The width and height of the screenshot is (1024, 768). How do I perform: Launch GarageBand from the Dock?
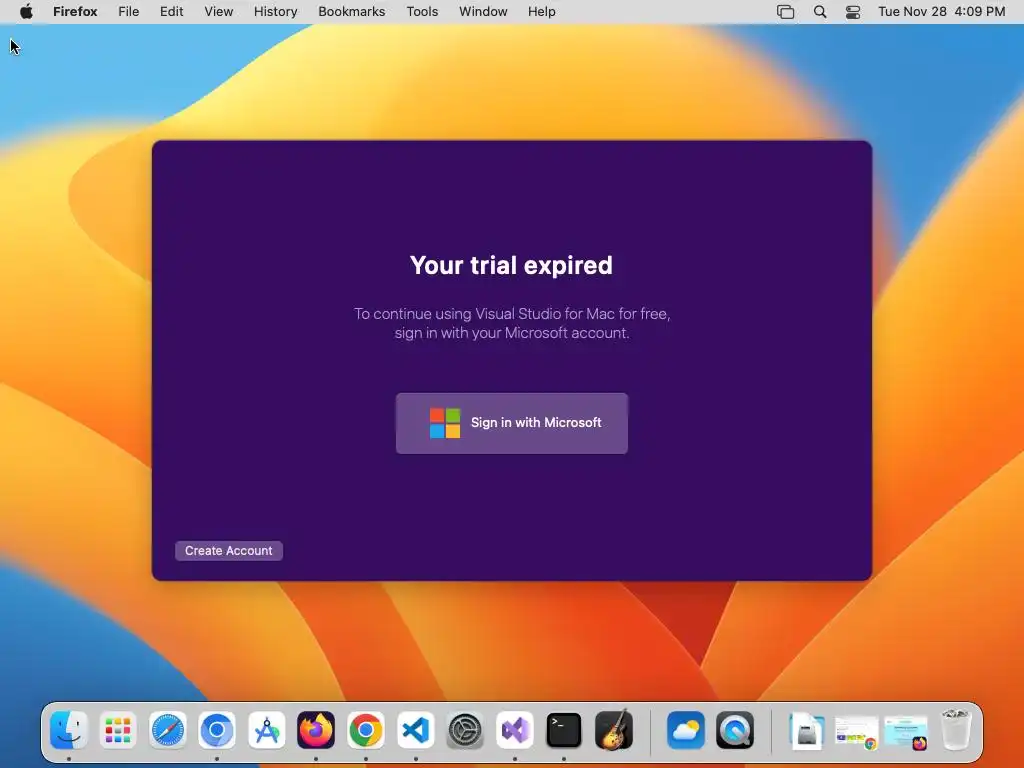coord(614,729)
